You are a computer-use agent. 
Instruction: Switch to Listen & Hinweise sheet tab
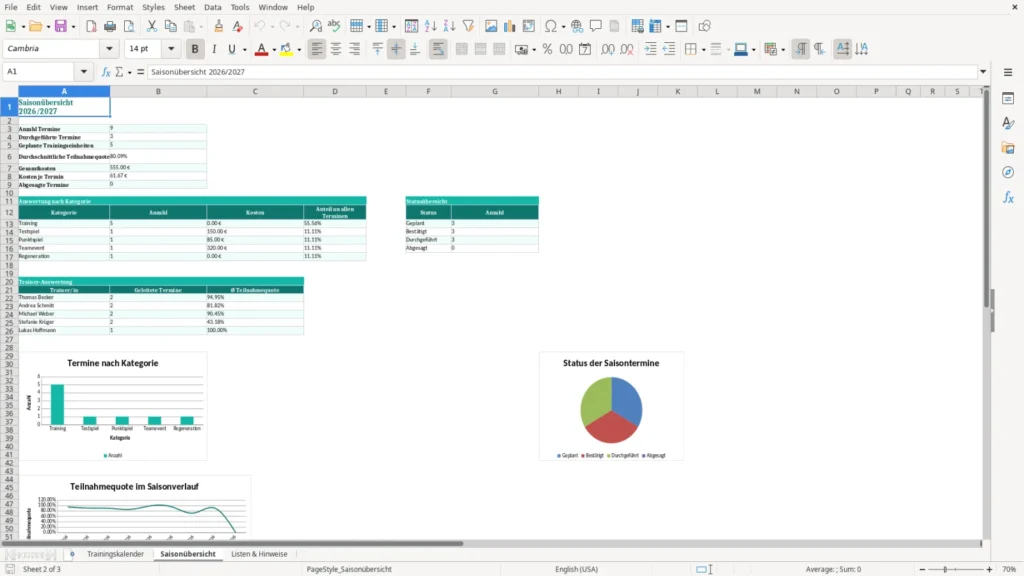(x=259, y=554)
